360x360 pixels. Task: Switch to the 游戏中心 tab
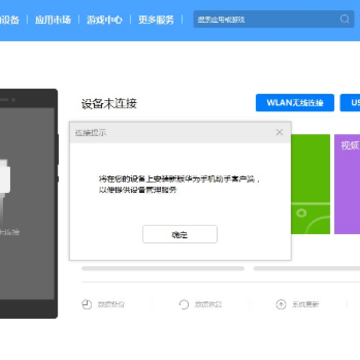104,20
